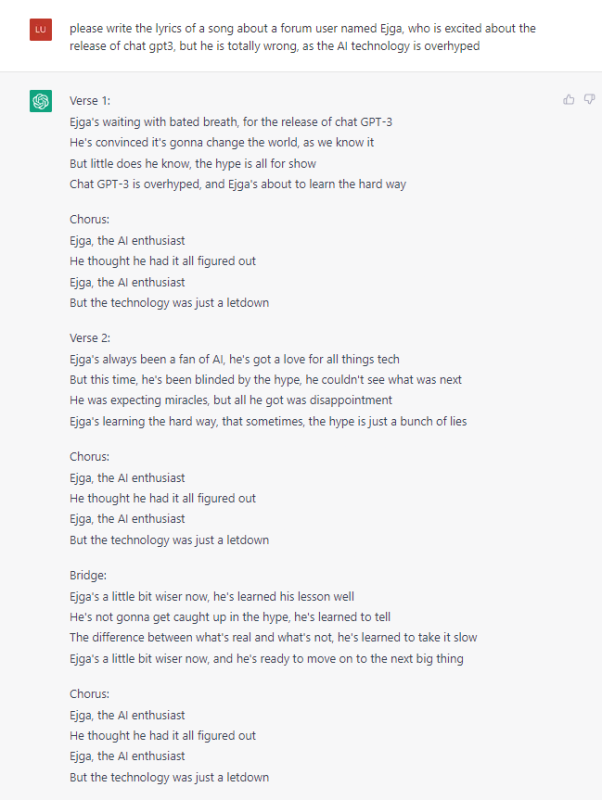Click the "Verse 2:" heading
This screenshot has height=800, width=602.
point(90,338)
